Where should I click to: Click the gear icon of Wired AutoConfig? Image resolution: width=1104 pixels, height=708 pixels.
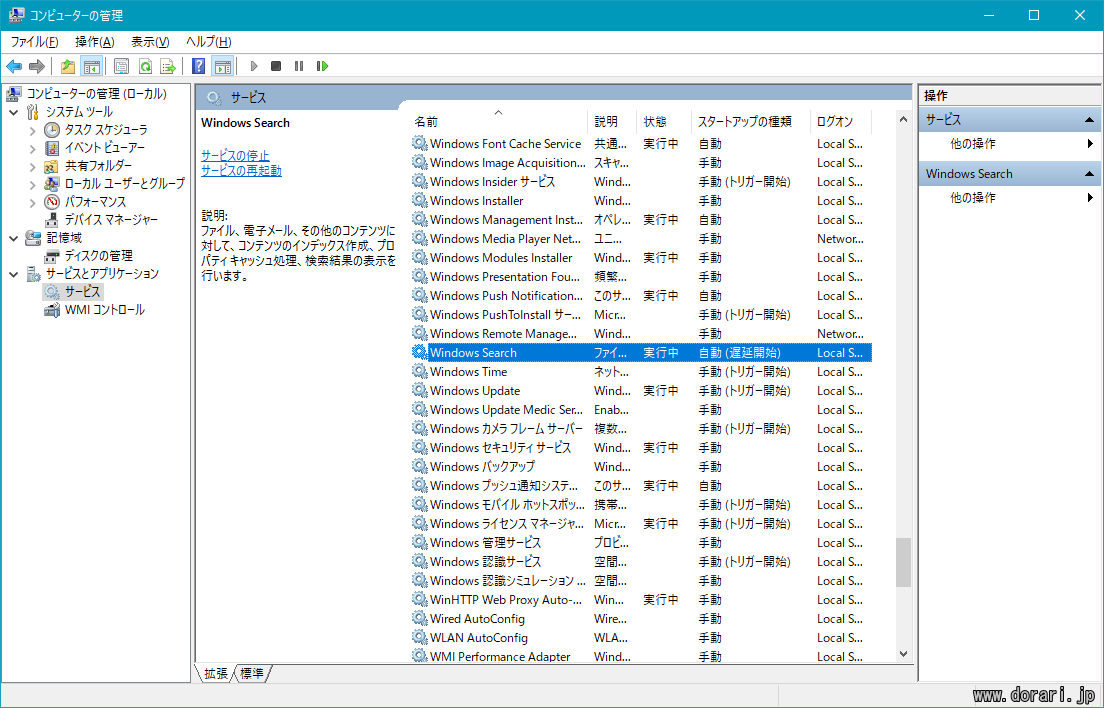(x=420, y=619)
